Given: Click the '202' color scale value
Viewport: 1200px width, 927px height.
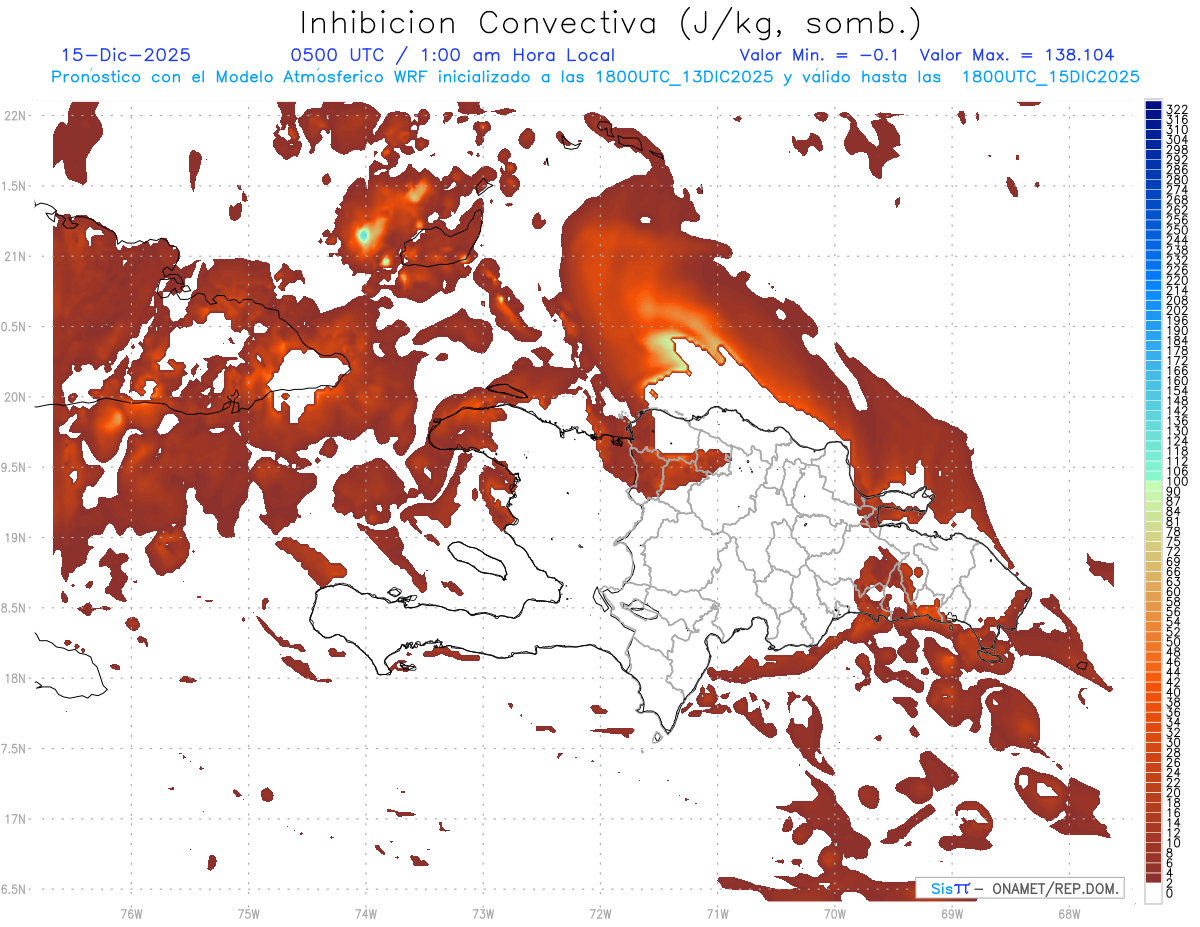Looking at the screenshot, I should [x=1176, y=310].
